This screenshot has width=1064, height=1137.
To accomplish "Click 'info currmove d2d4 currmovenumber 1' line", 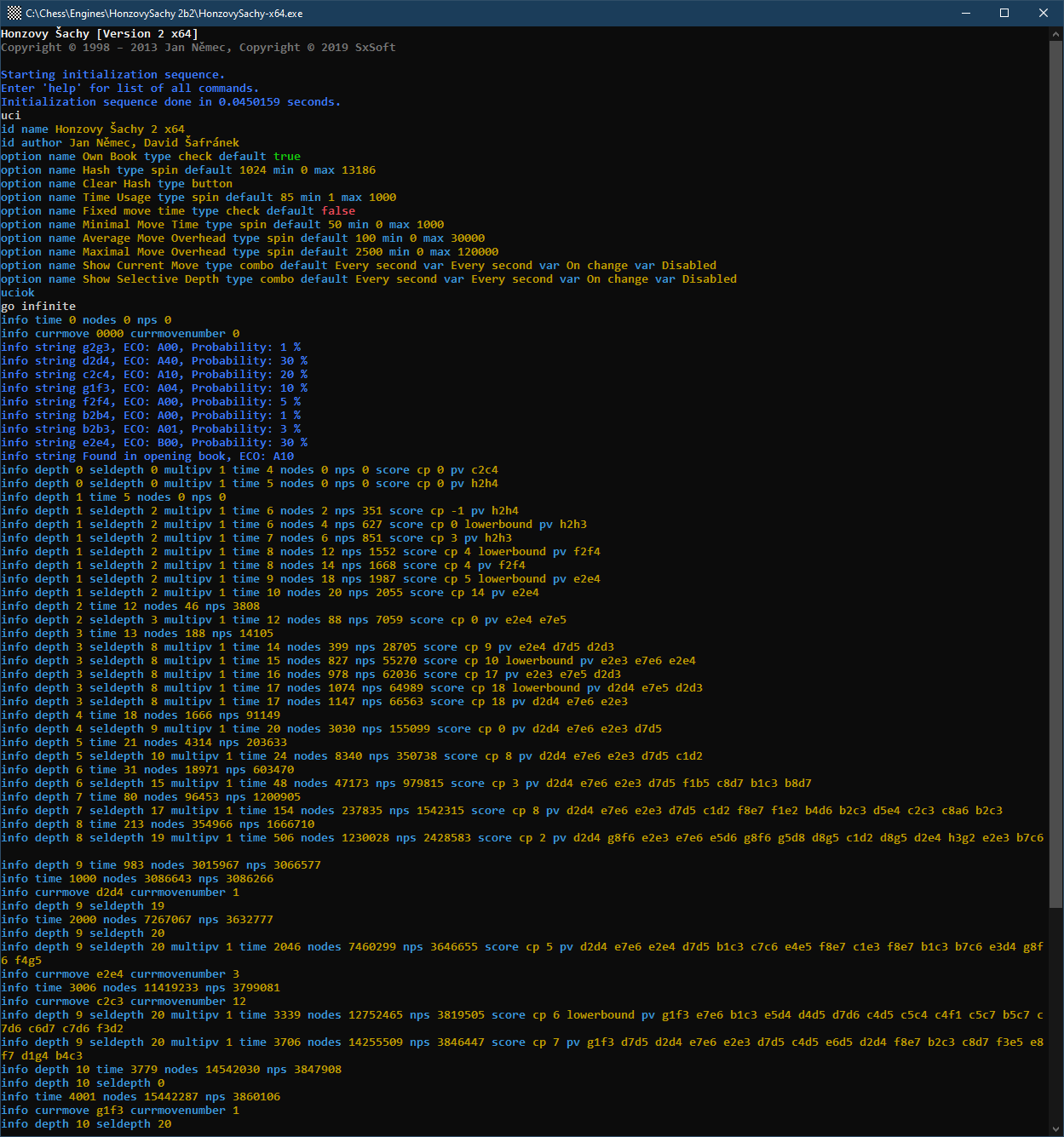I will [120, 893].
